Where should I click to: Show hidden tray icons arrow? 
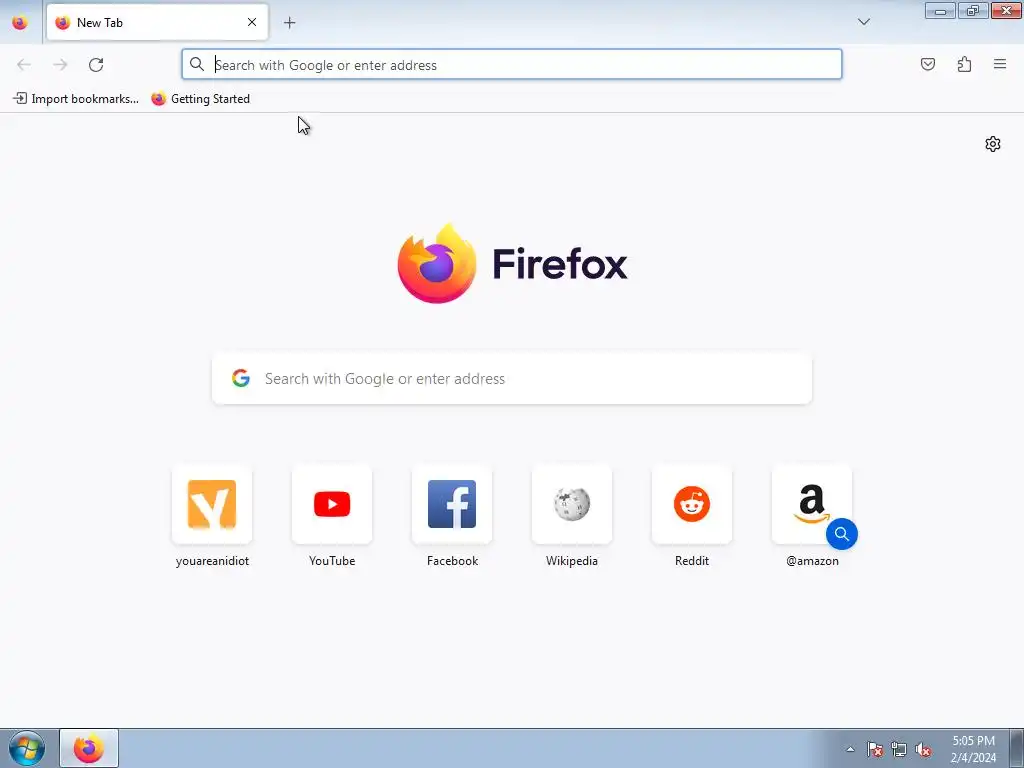pyautogui.click(x=850, y=749)
